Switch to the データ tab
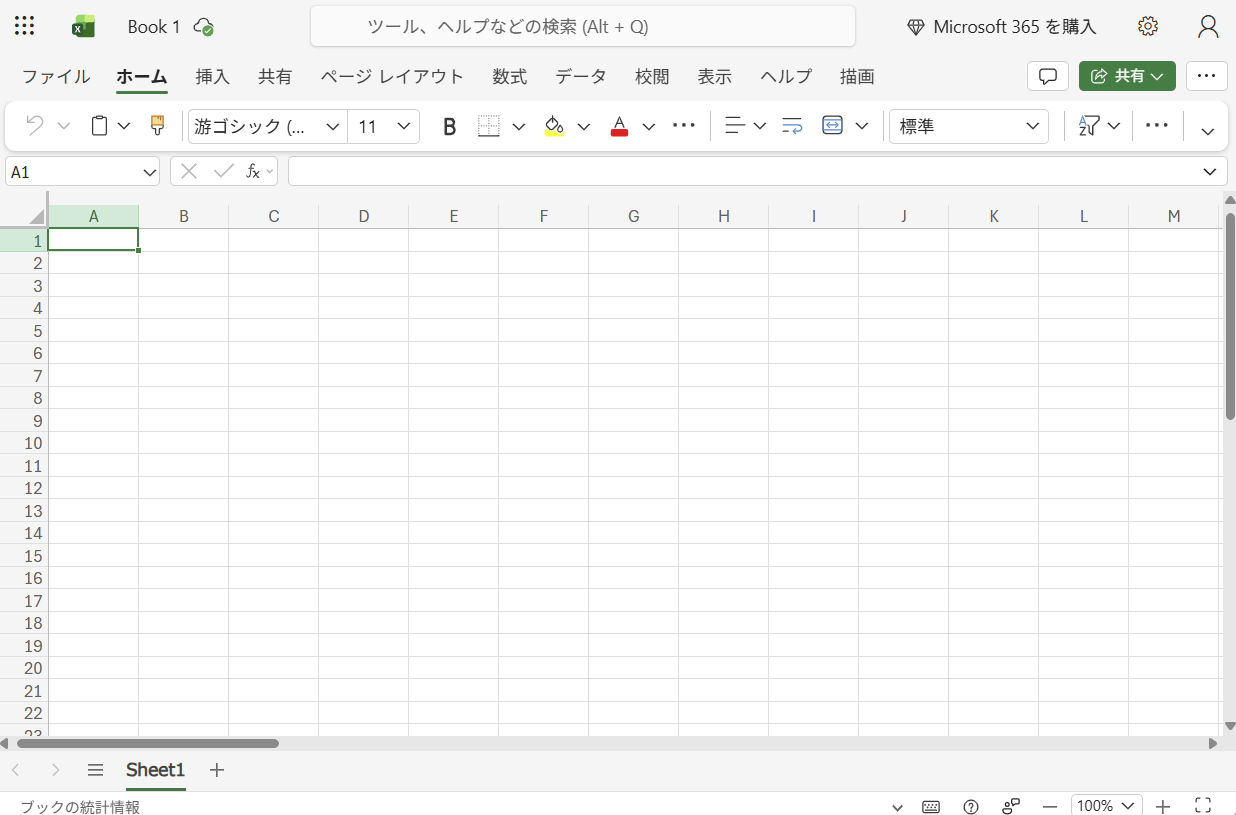Image resolution: width=1236 pixels, height=815 pixels. tap(580, 77)
